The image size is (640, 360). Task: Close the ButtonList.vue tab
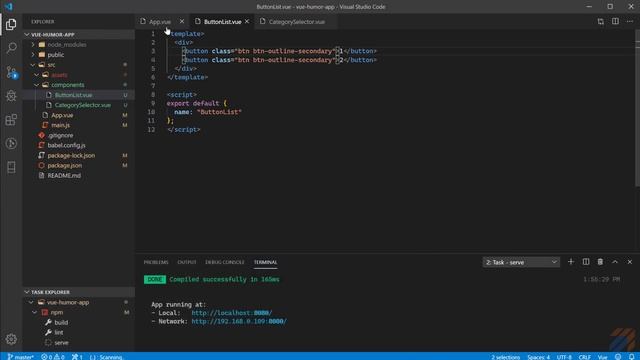tap(247, 21)
